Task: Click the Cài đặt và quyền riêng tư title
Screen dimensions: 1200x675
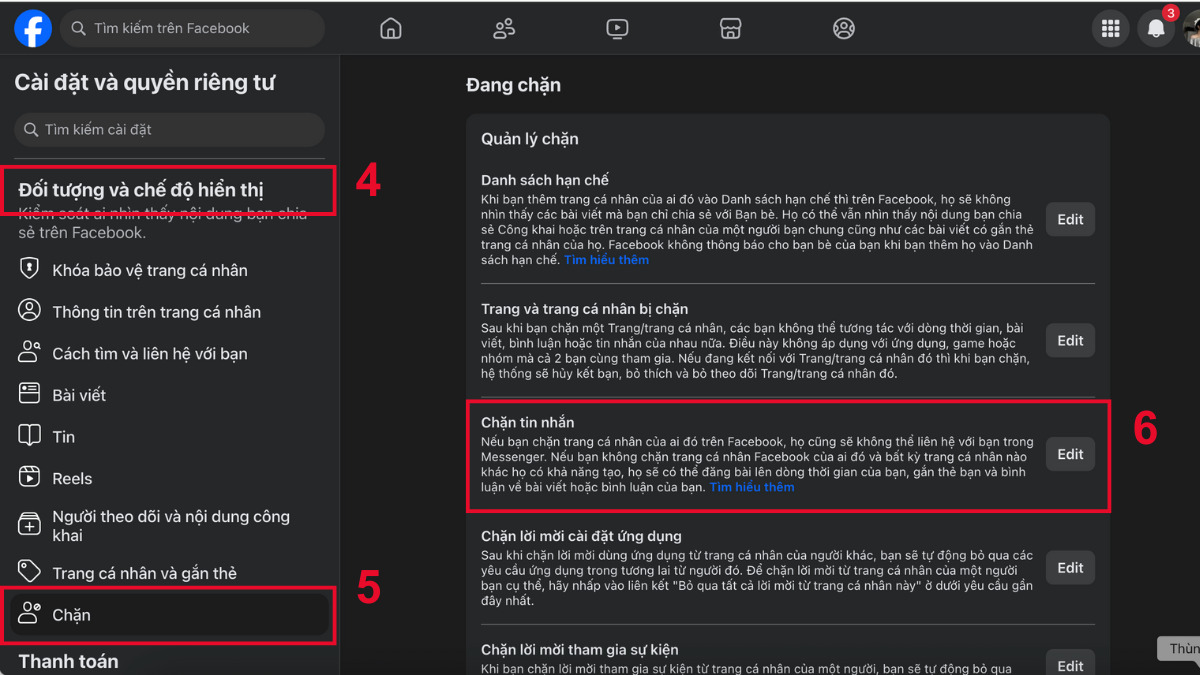Action: 144,83
